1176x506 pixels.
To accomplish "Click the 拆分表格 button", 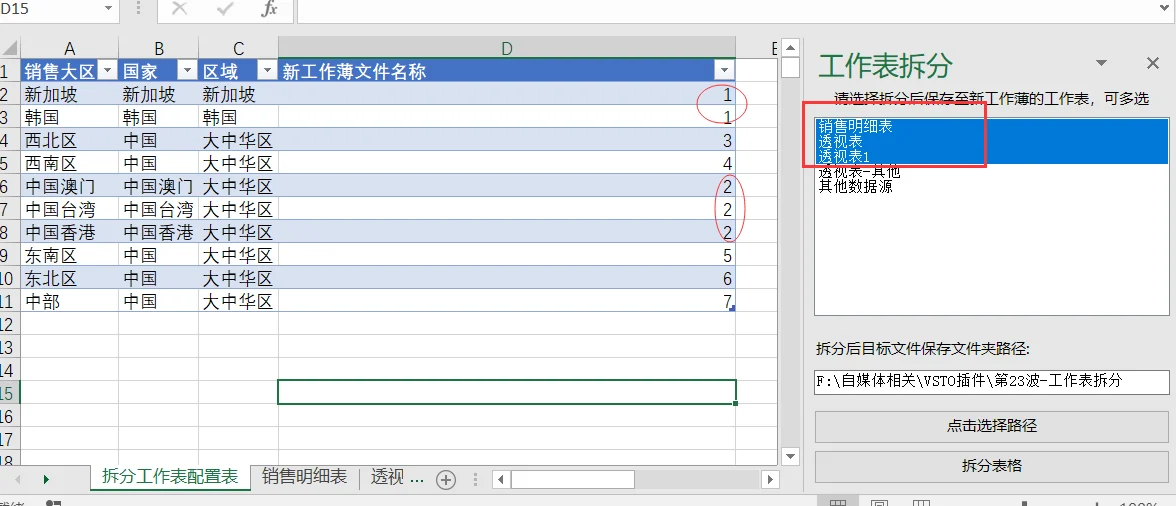I will tap(992, 466).
